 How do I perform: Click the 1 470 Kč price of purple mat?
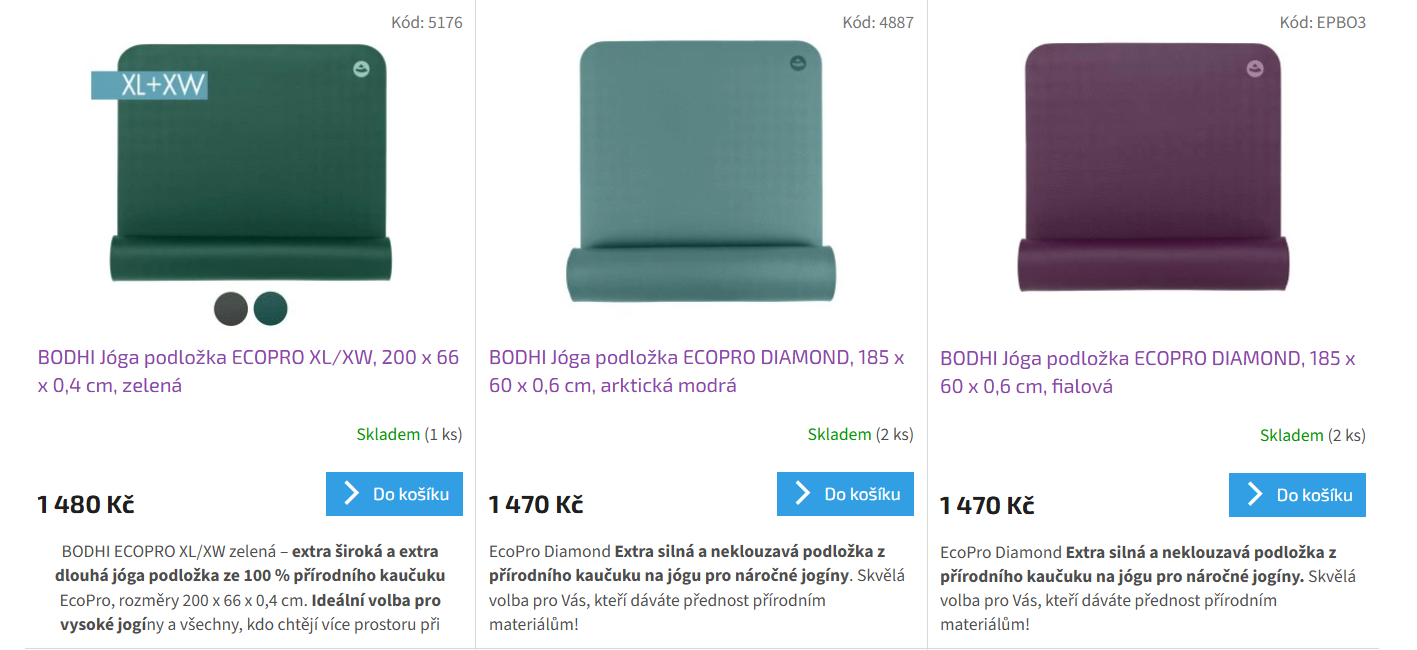987,505
